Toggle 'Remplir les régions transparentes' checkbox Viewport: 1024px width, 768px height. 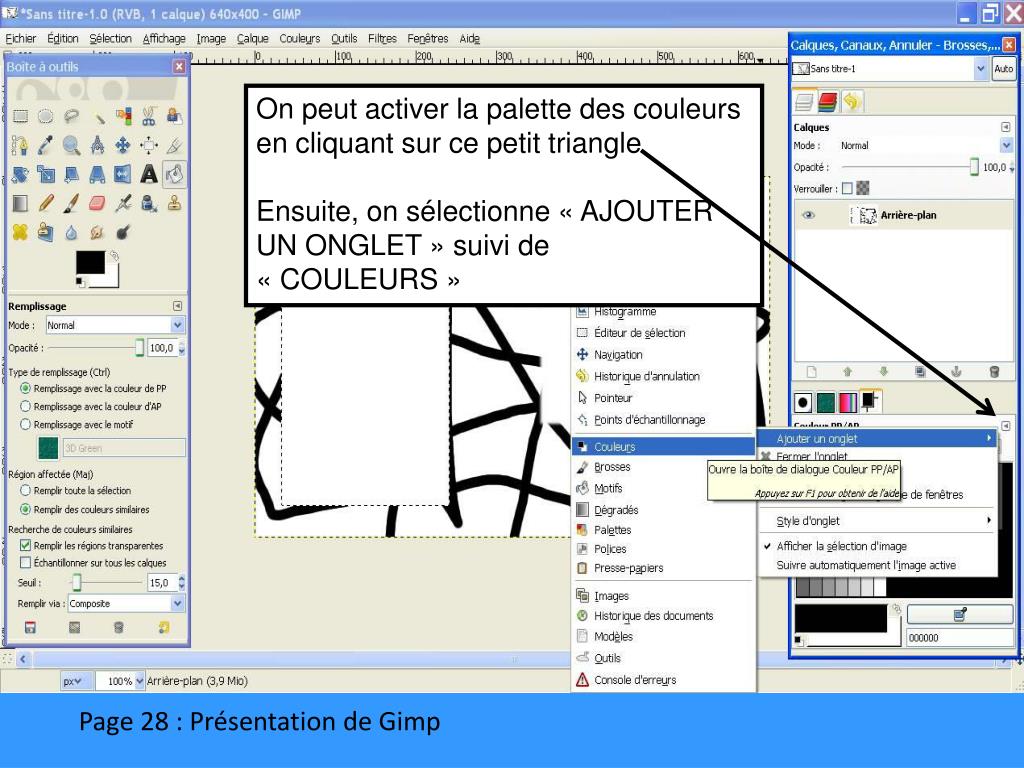click(x=25, y=545)
